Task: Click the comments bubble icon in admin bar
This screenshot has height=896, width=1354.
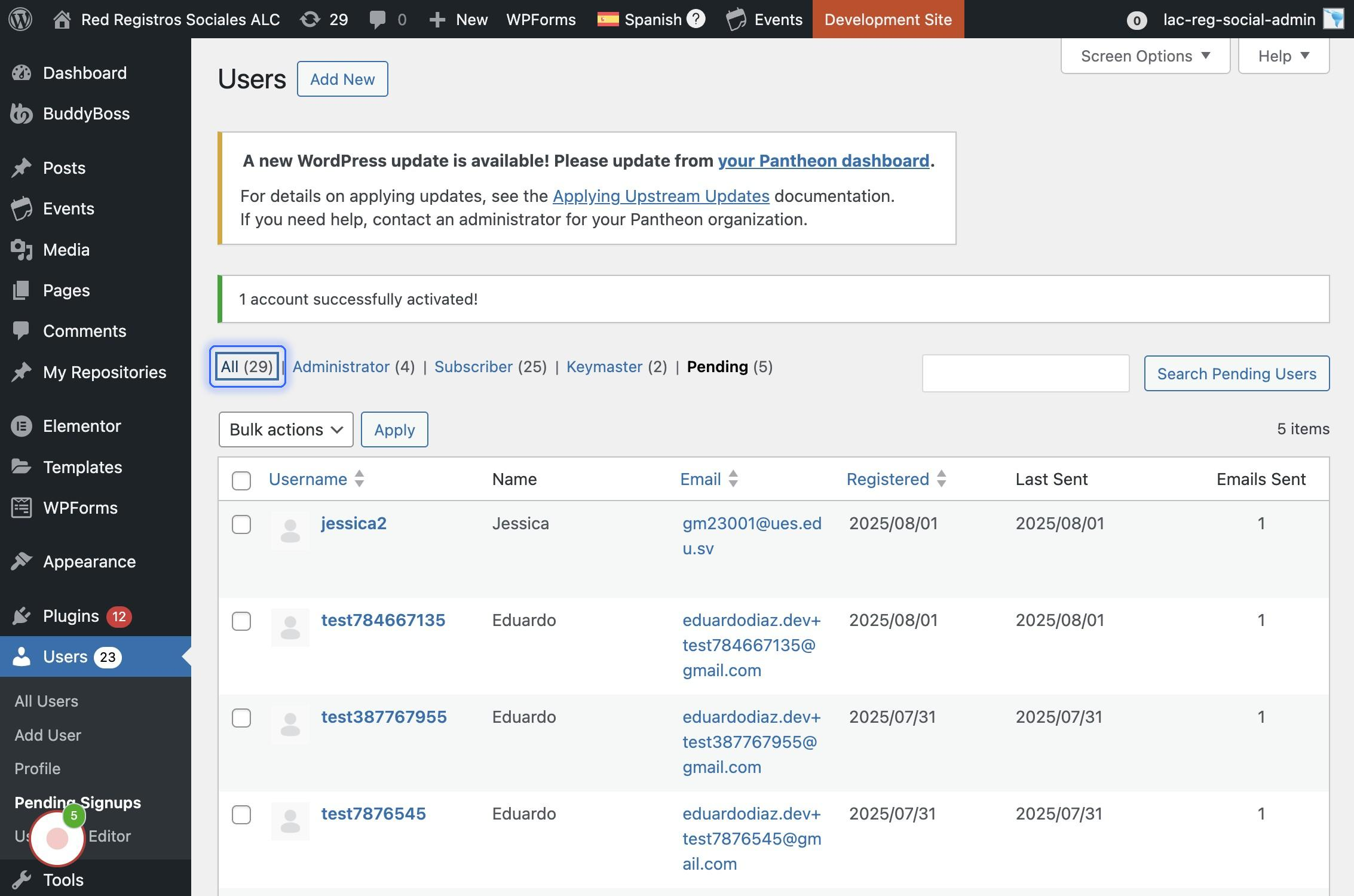Action: [x=377, y=19]
